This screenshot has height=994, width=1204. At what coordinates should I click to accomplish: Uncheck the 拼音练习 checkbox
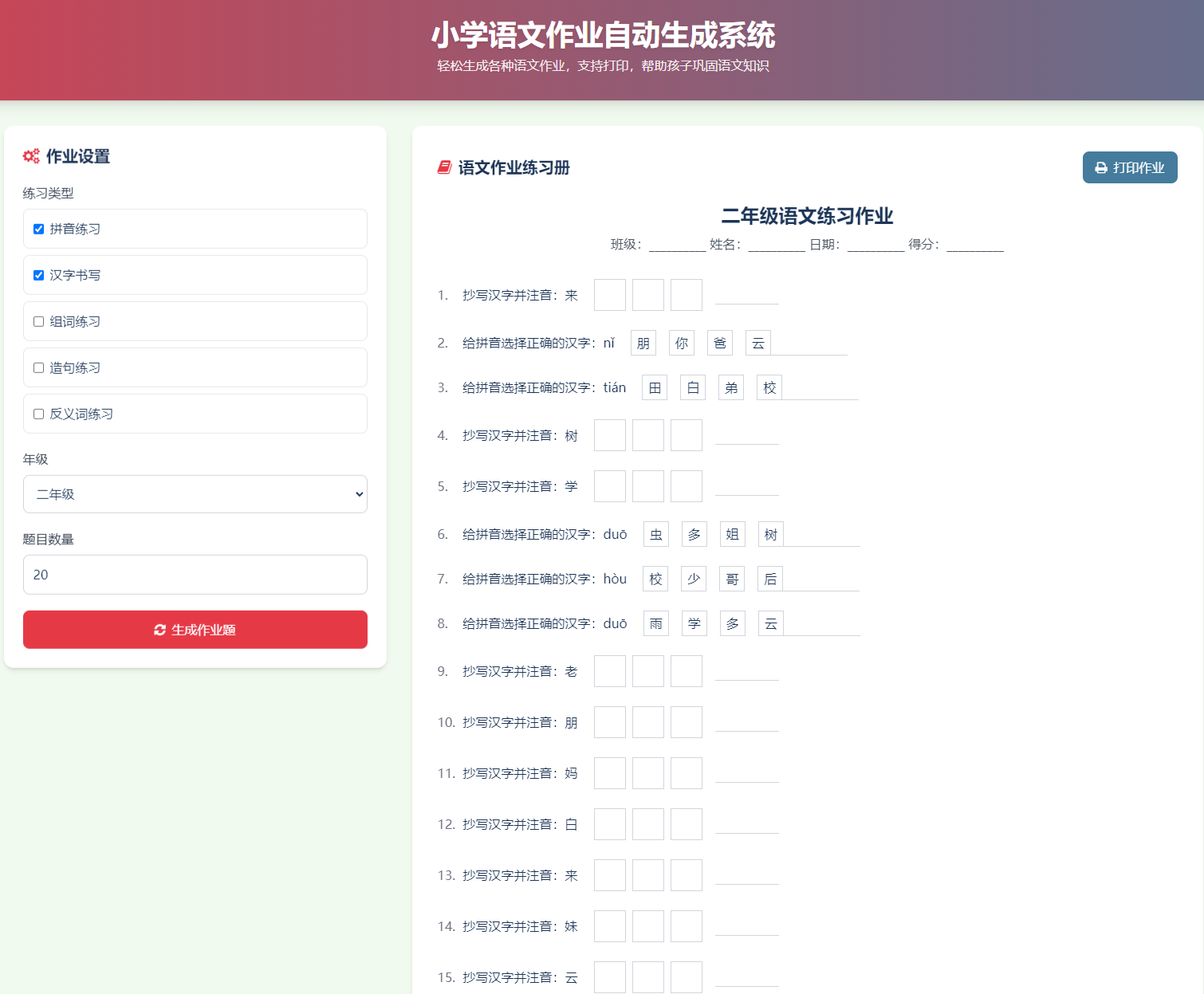pyautogui.click(x=38, y=228)
